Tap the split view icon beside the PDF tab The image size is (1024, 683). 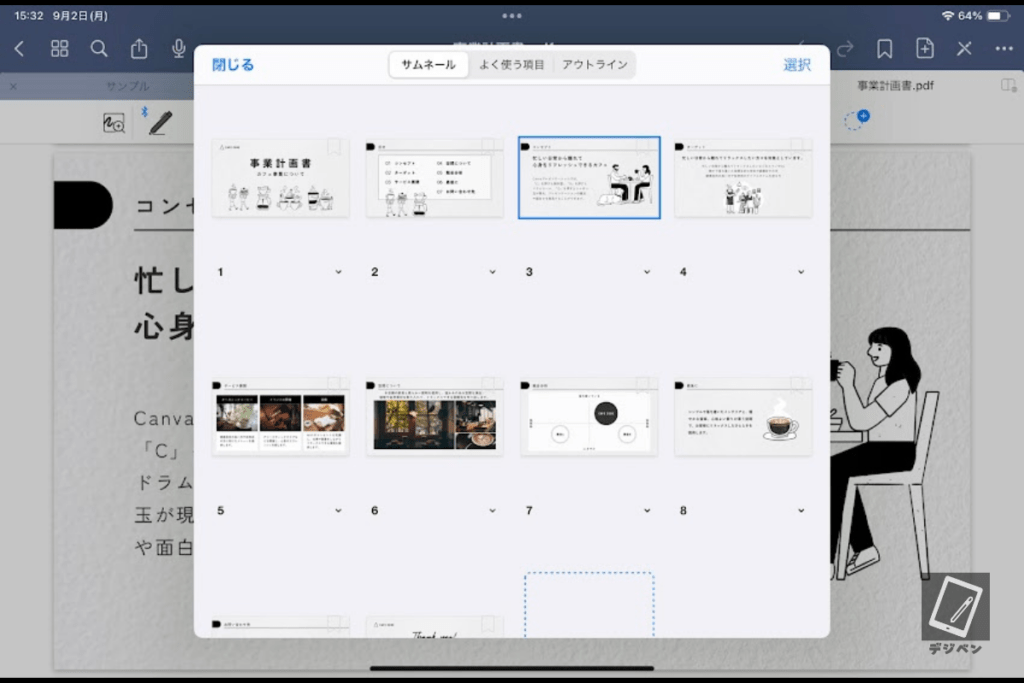pyautogui.click(x=1008, y=86)
